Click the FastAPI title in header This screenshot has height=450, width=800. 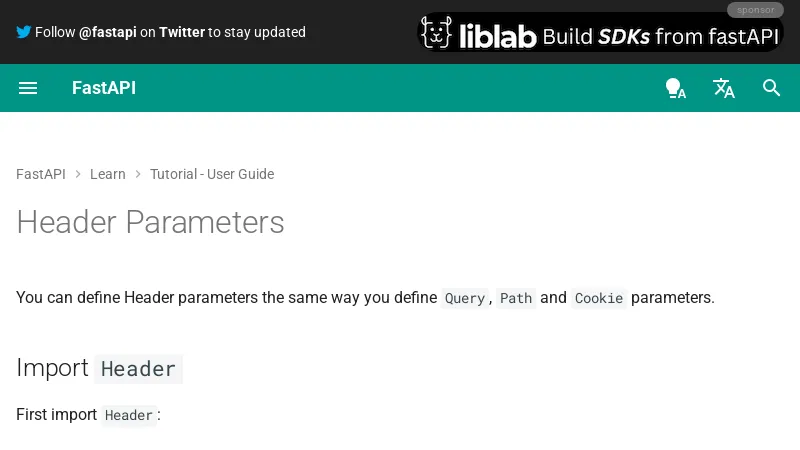(104, 88)
